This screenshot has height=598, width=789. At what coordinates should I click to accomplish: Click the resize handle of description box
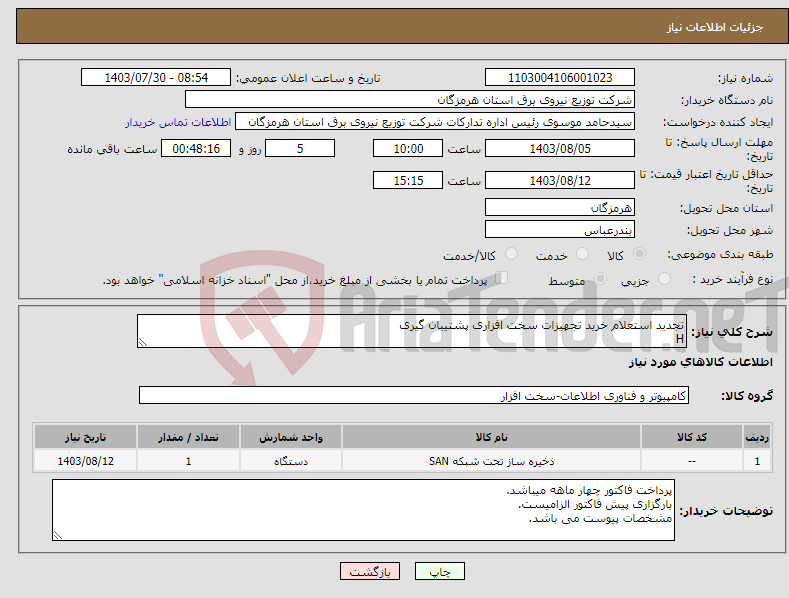143,342
